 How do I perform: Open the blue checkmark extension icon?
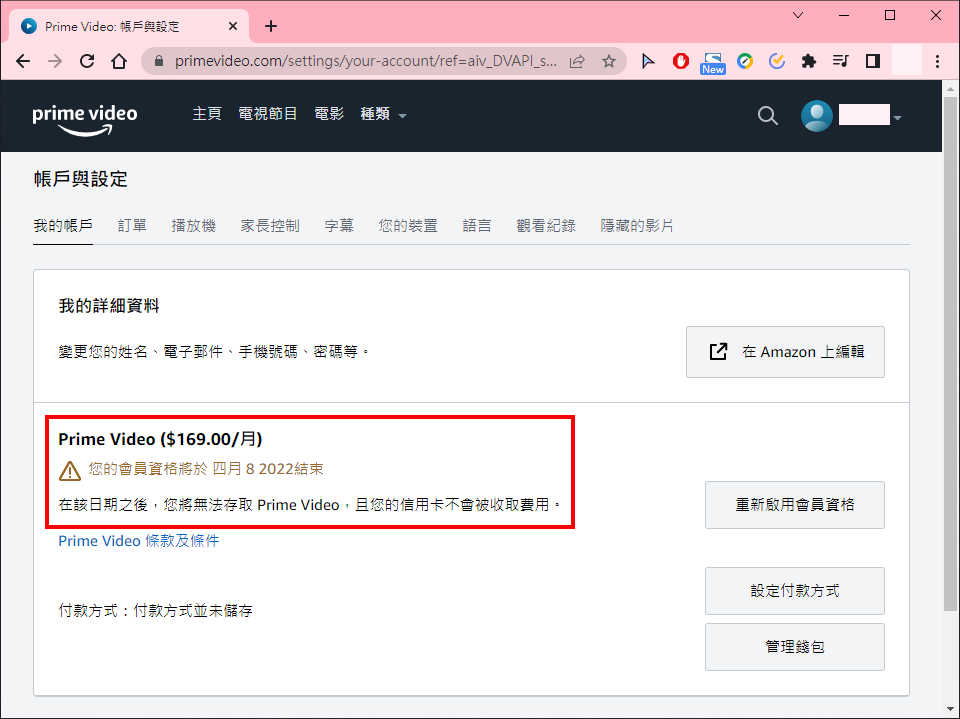[x=776, y=61]
